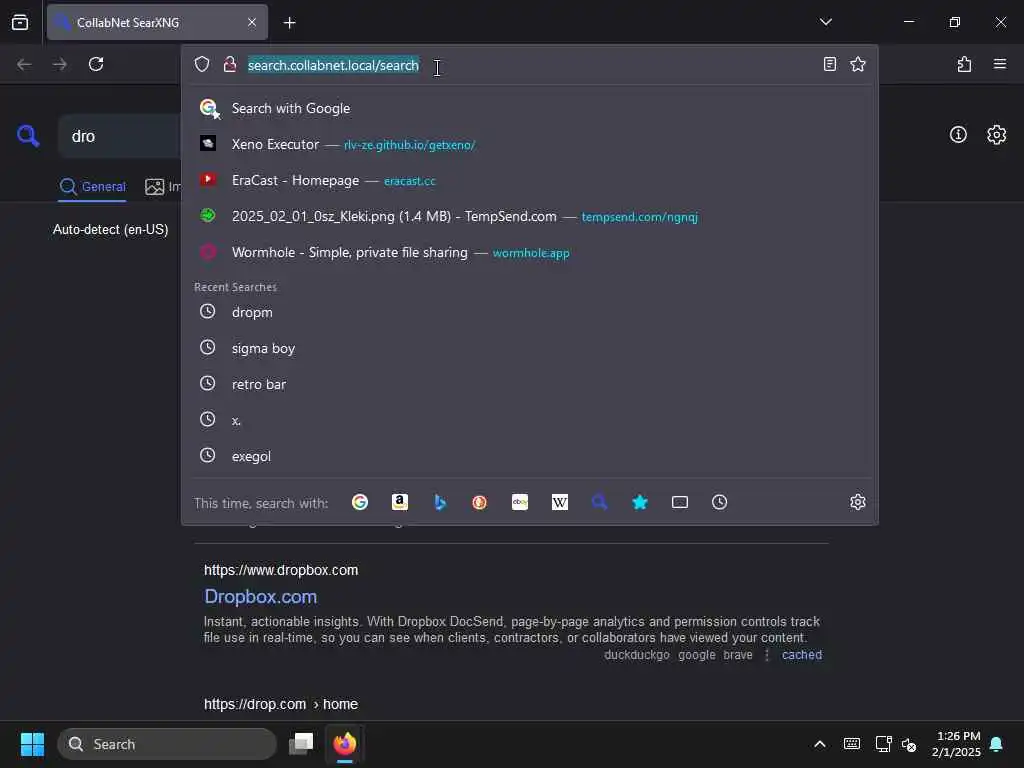
Task: Open the touch keyboard tray icon
Action: point(852,744)
